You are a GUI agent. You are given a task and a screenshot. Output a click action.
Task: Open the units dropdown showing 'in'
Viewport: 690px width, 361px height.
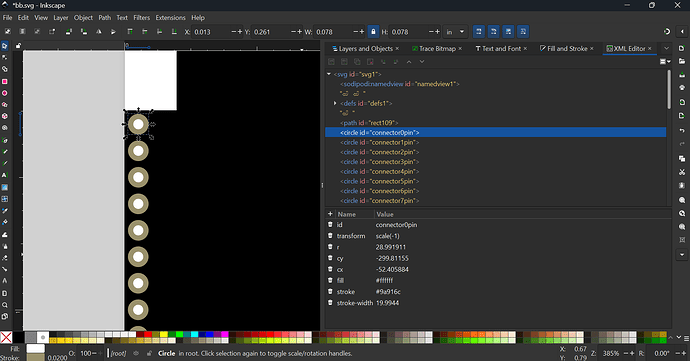[x=455, y=32]
